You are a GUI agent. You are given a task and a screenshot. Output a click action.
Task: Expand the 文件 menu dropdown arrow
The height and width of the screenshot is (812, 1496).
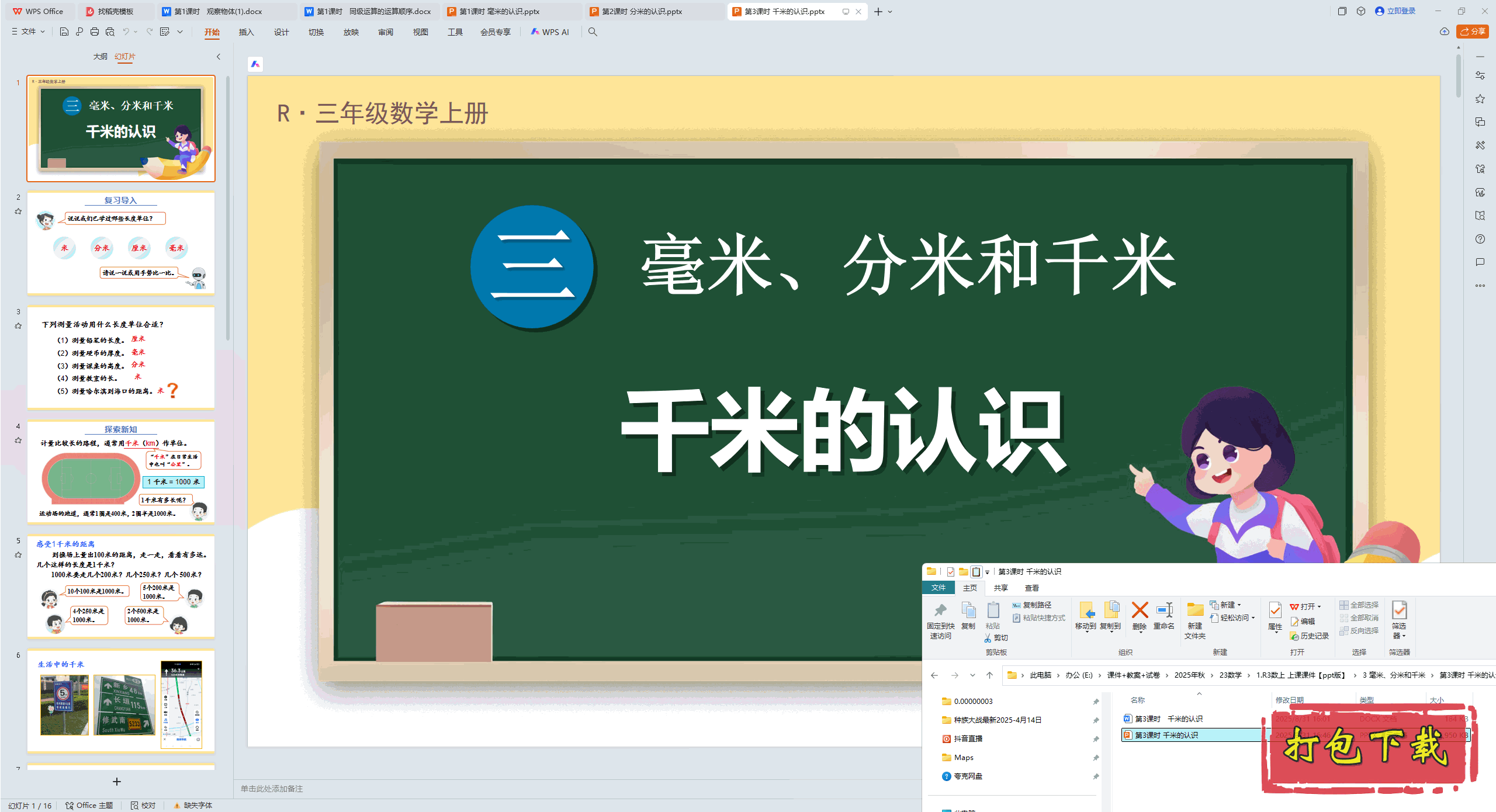click(x=43, y=32)
